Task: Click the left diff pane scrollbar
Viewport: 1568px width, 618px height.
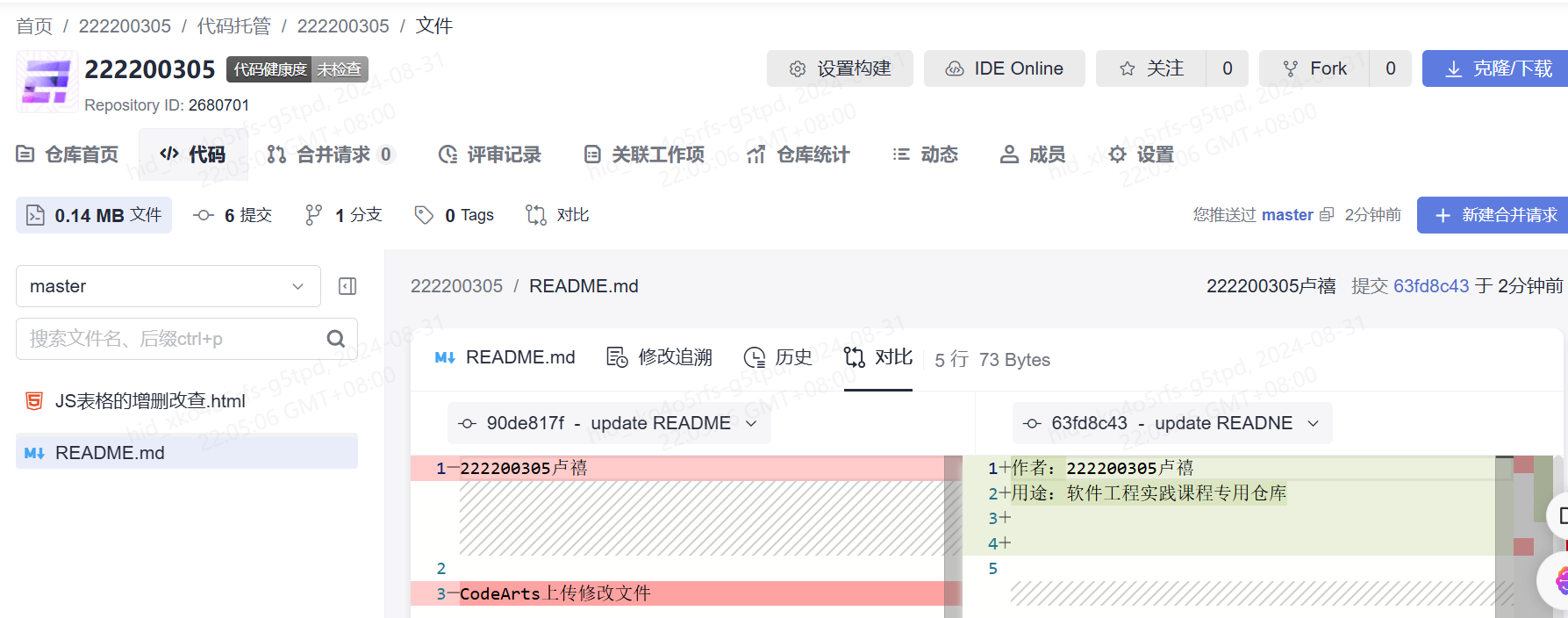Action: (953, 536)
